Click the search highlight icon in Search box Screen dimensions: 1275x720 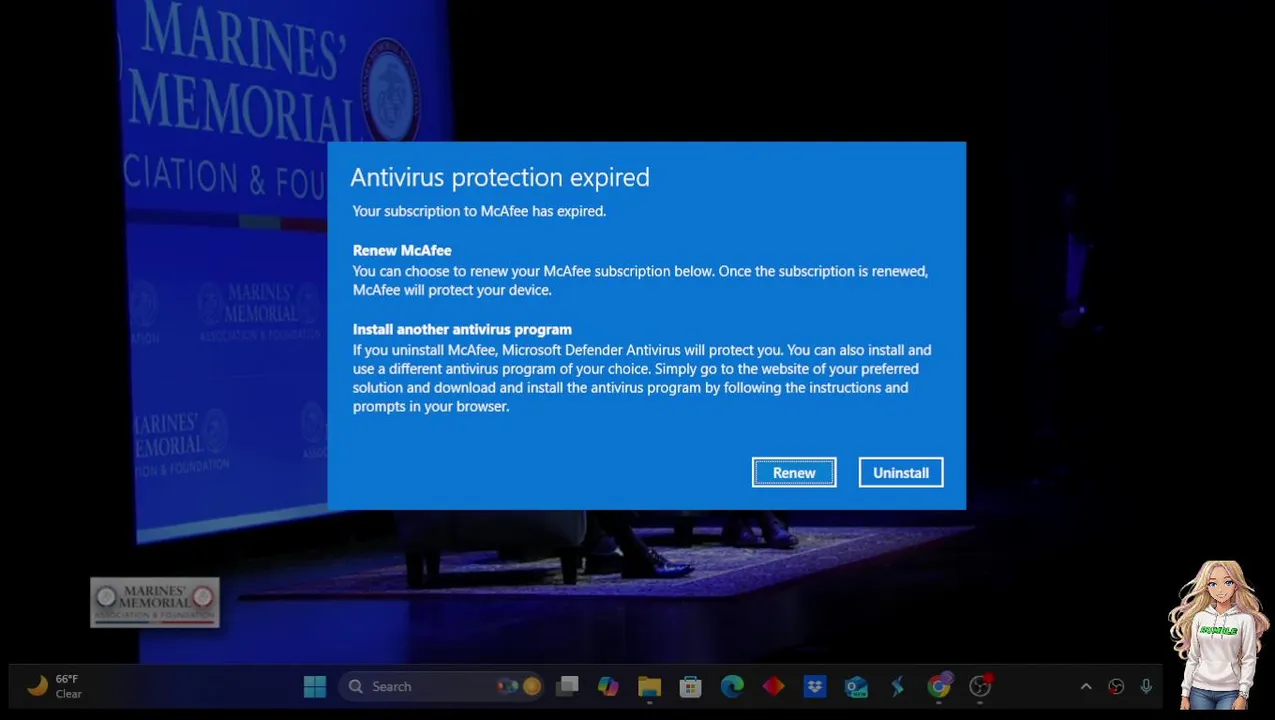coord(519,686)
